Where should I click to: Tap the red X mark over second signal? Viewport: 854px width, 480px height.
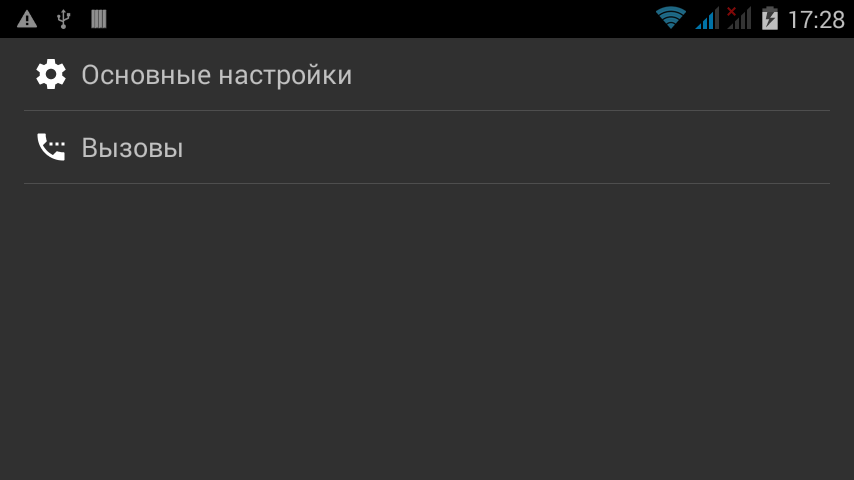(x=731, y=11)
